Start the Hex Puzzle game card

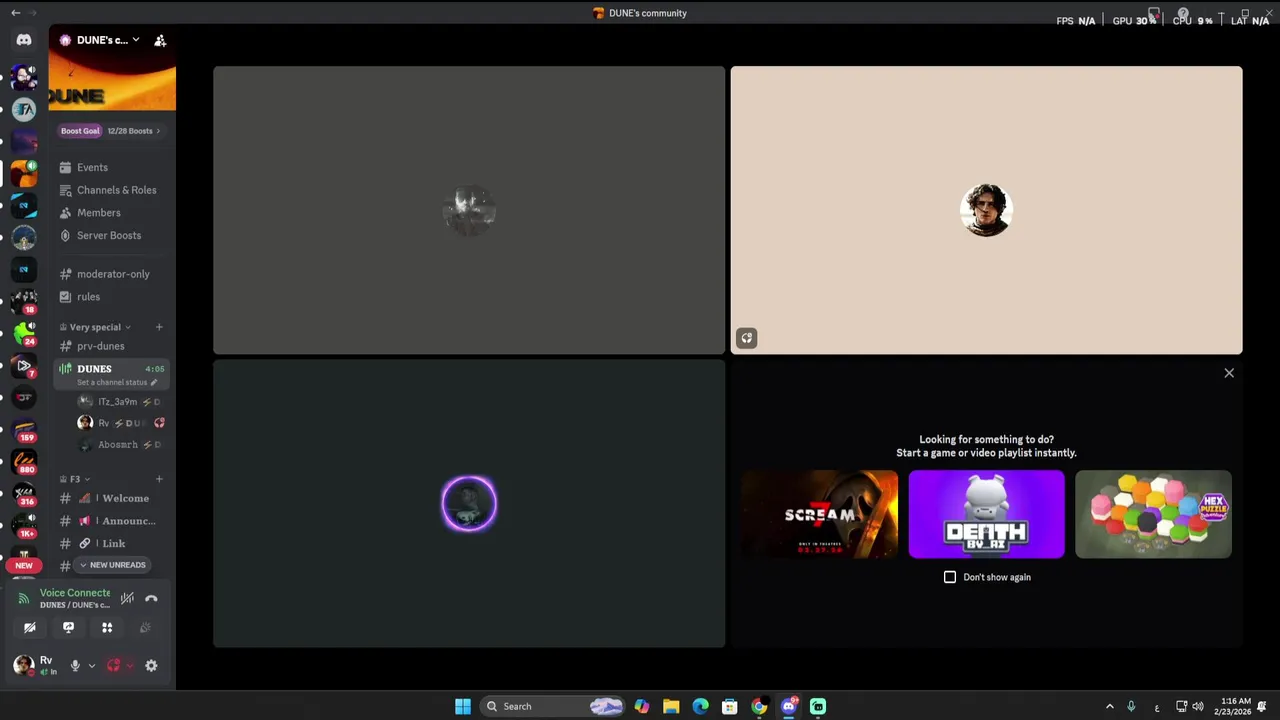(x=1153, y=514)
